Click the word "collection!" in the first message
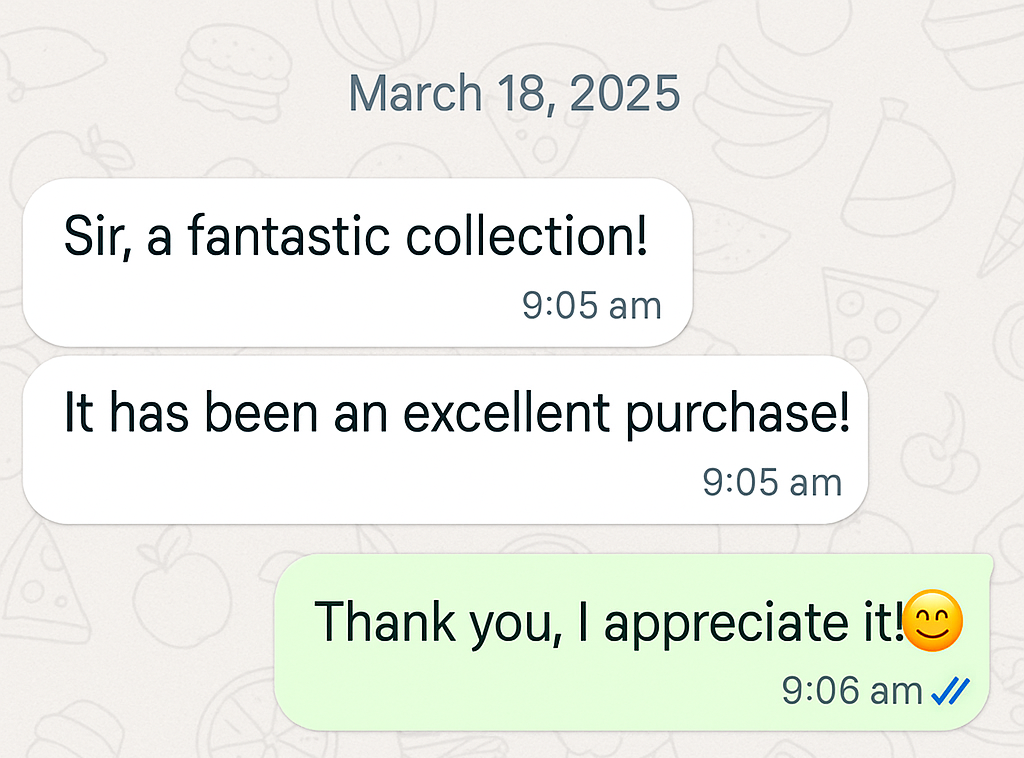Viewport: 1024px width, 758px height. click(x=528, y=238)
